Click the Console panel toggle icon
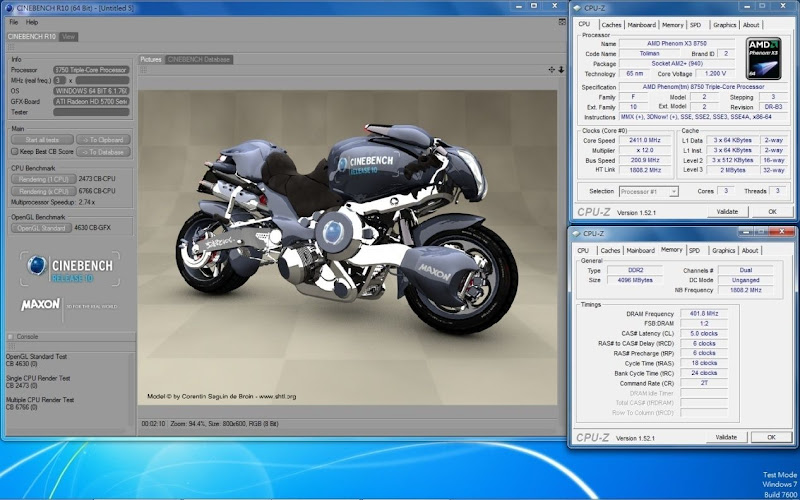Viewport: 800px width, 500px height. [10, 337]
